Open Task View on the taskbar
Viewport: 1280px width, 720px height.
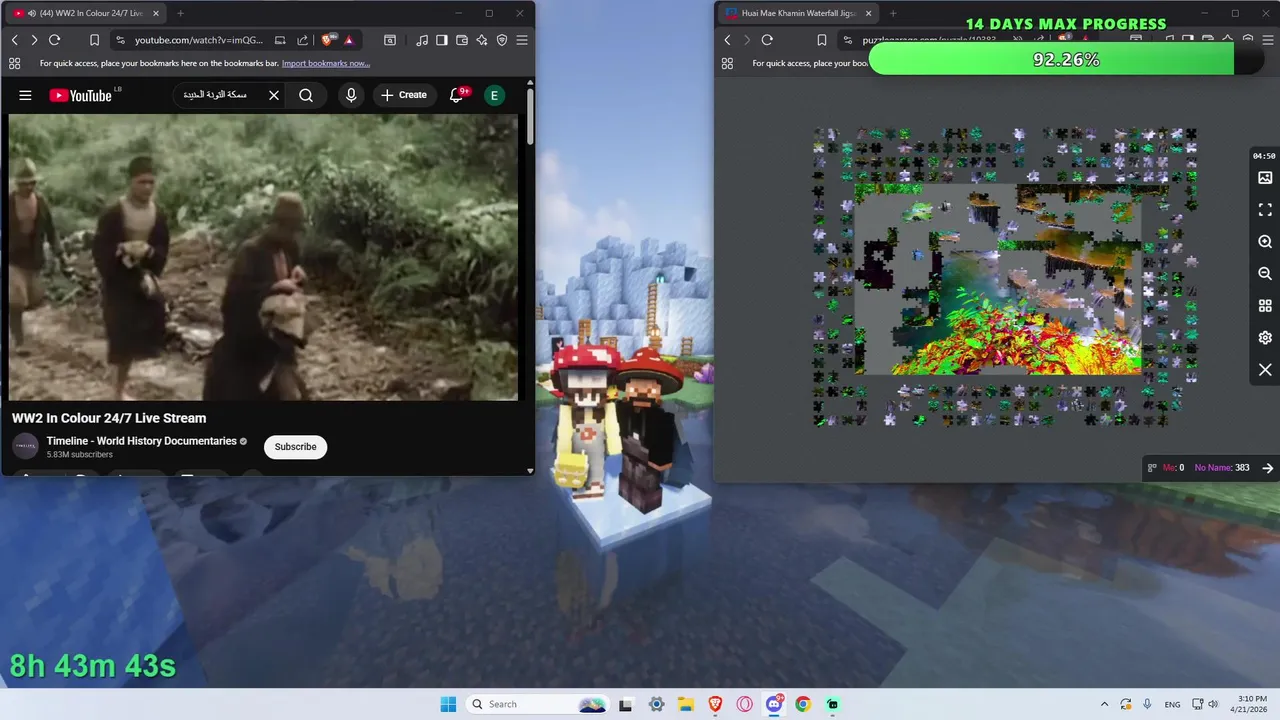[626, 704]
